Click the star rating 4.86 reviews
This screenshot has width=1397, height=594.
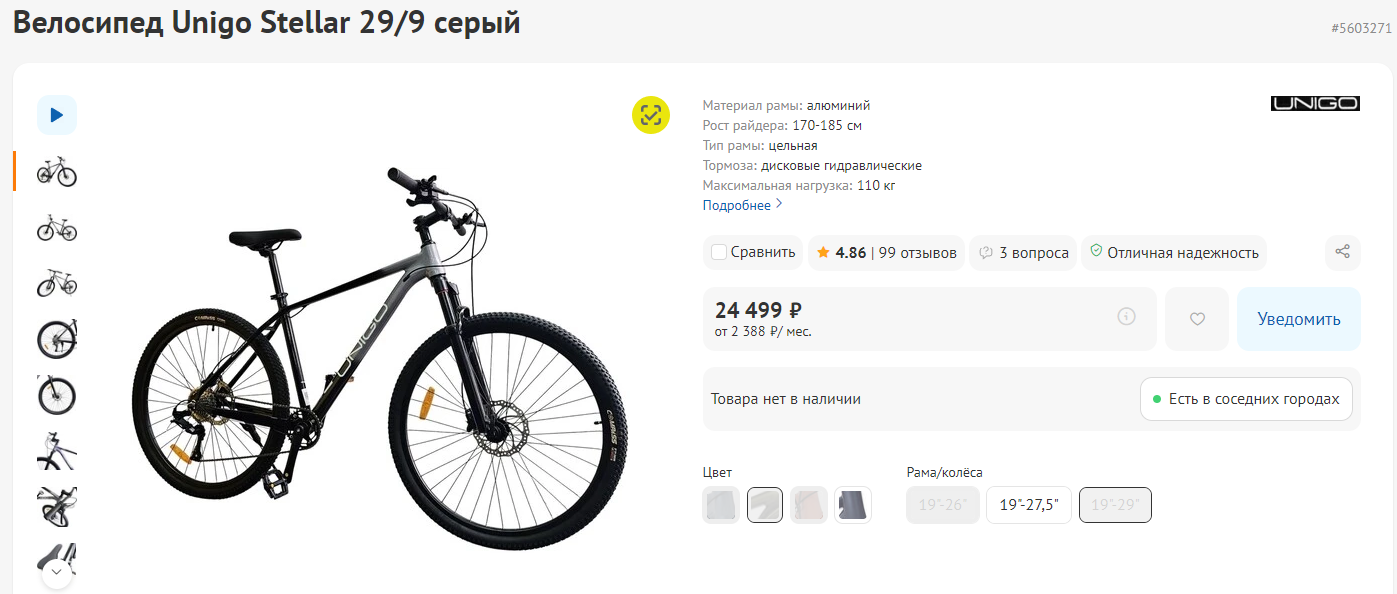point(886,253)
